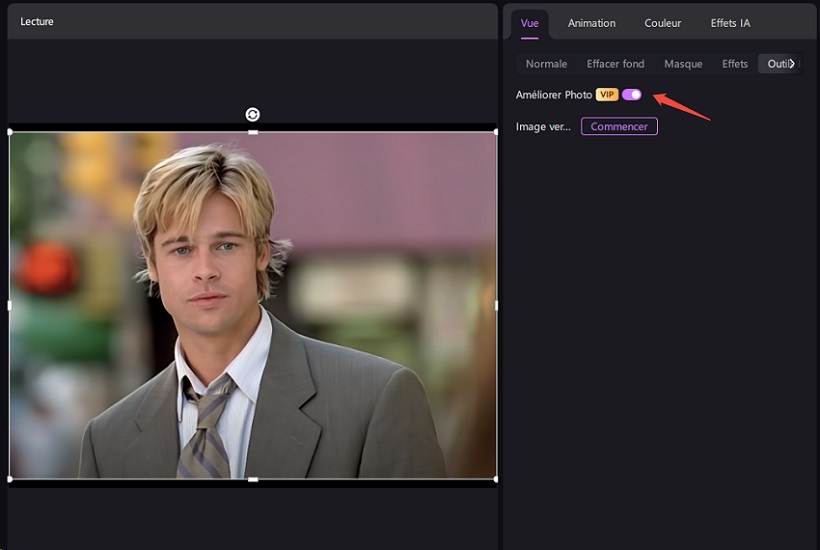Select the Normale sub-tab
The height and width of the screenshot is (550, 820).
pos(546,64)
